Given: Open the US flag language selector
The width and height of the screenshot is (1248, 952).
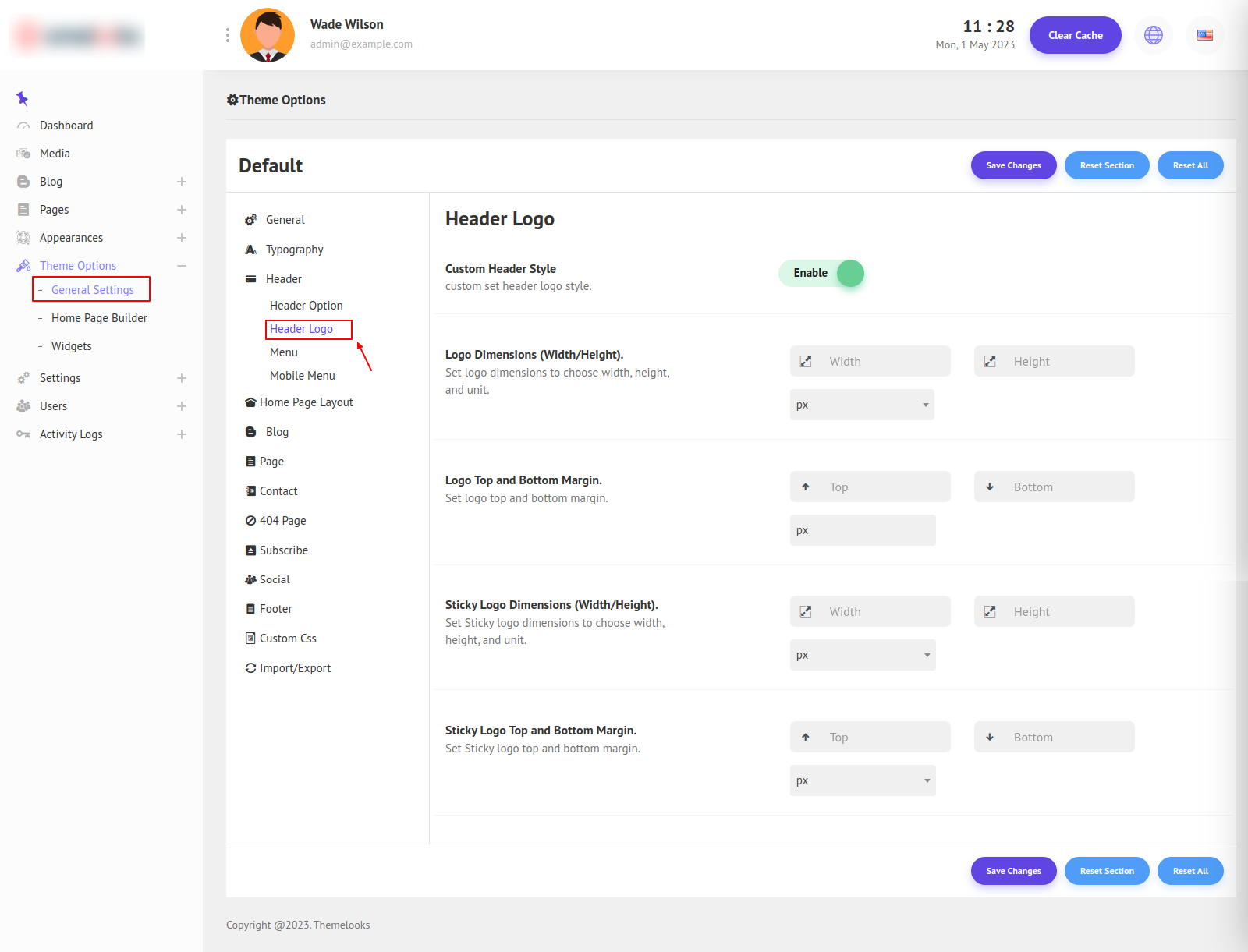Looking at the screenshot, I should 1204,35.
